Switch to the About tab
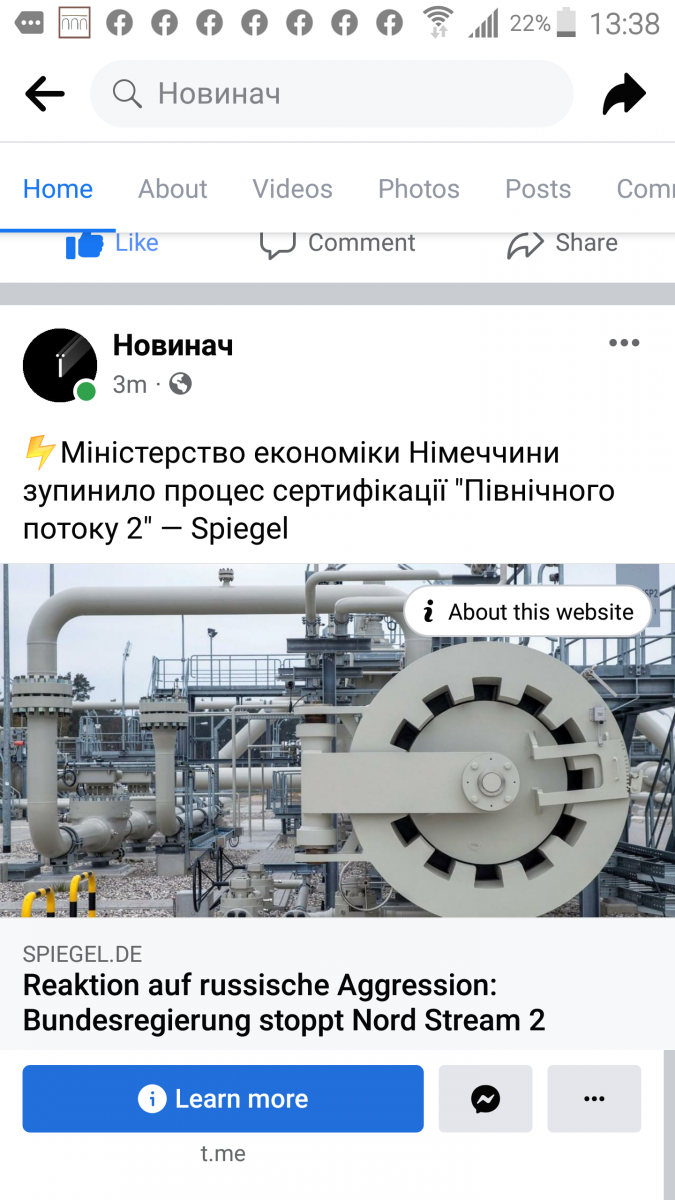Image resolution: width=675 pixels, height=1200 pixels. (173, 189)
